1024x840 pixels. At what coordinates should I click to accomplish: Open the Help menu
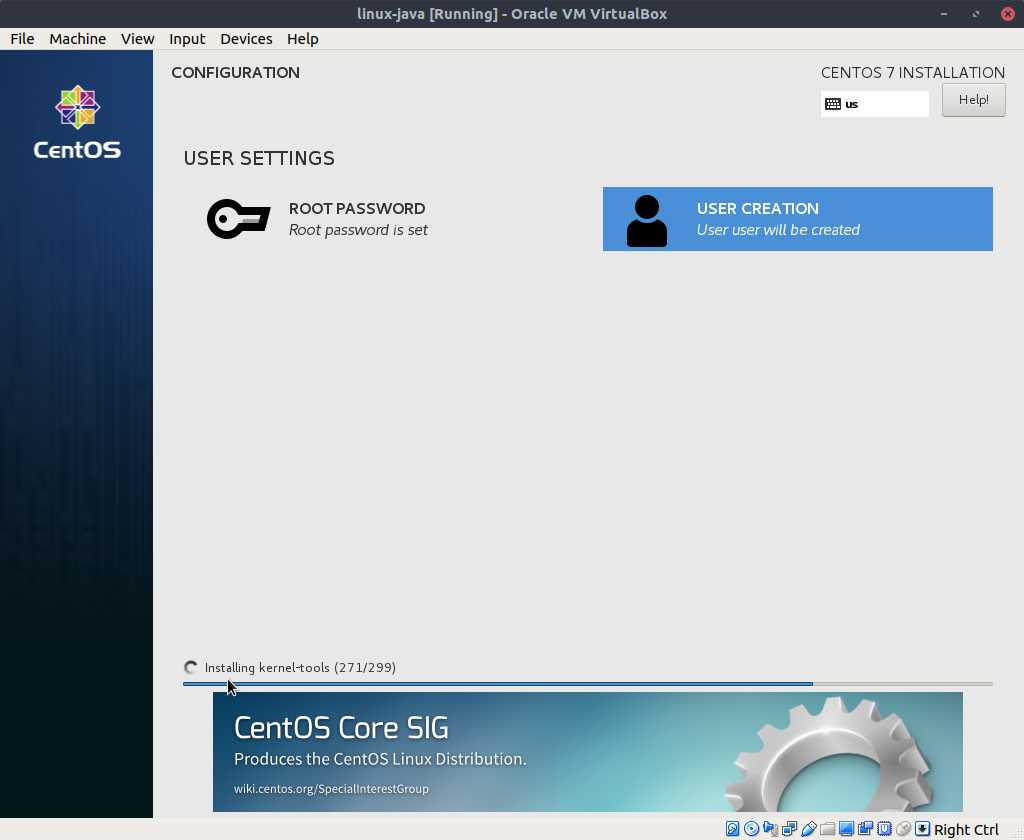coord(302,39)
